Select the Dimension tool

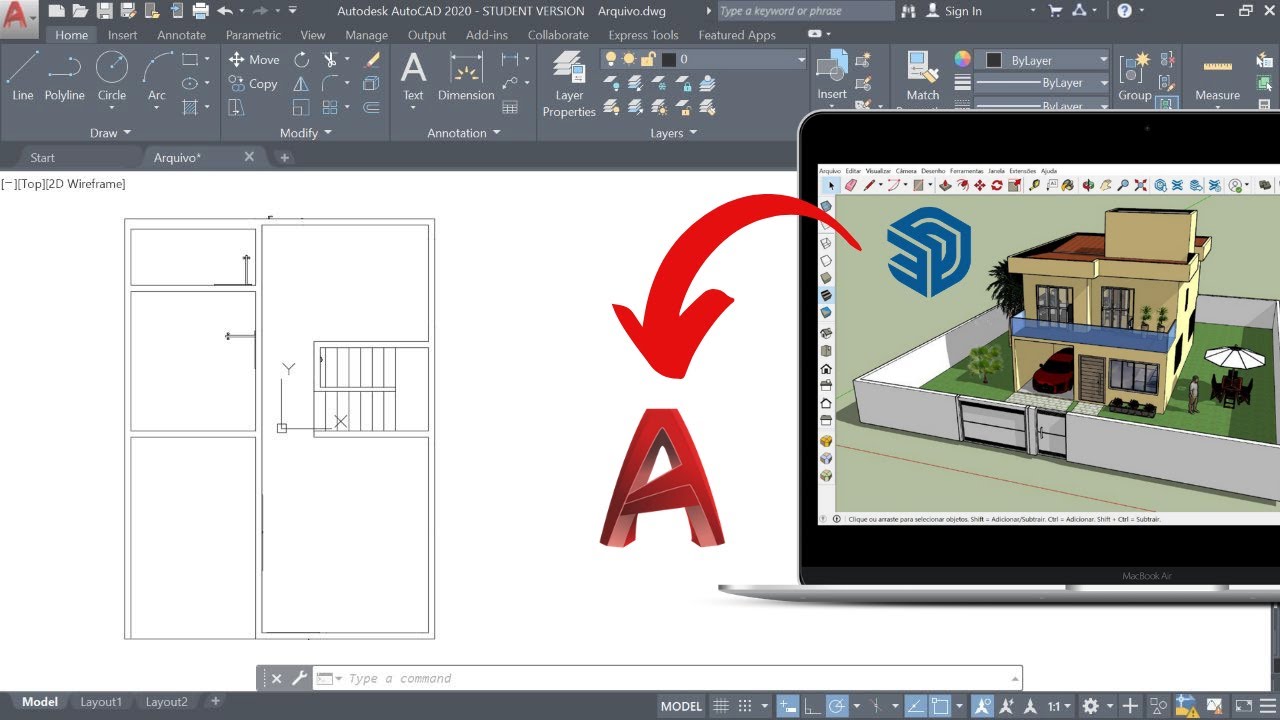(466, 76)
